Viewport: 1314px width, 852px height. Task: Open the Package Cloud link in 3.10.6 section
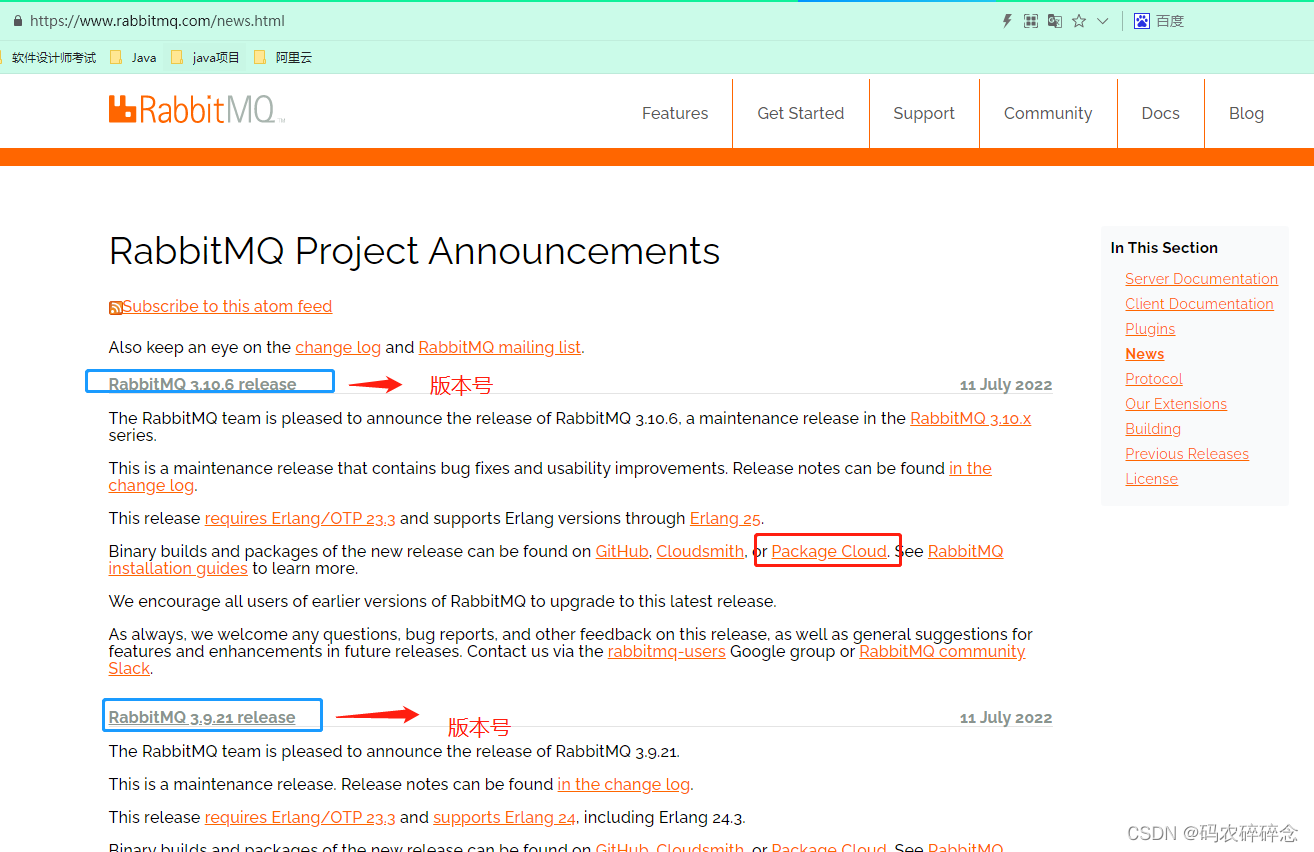point(829,552)
